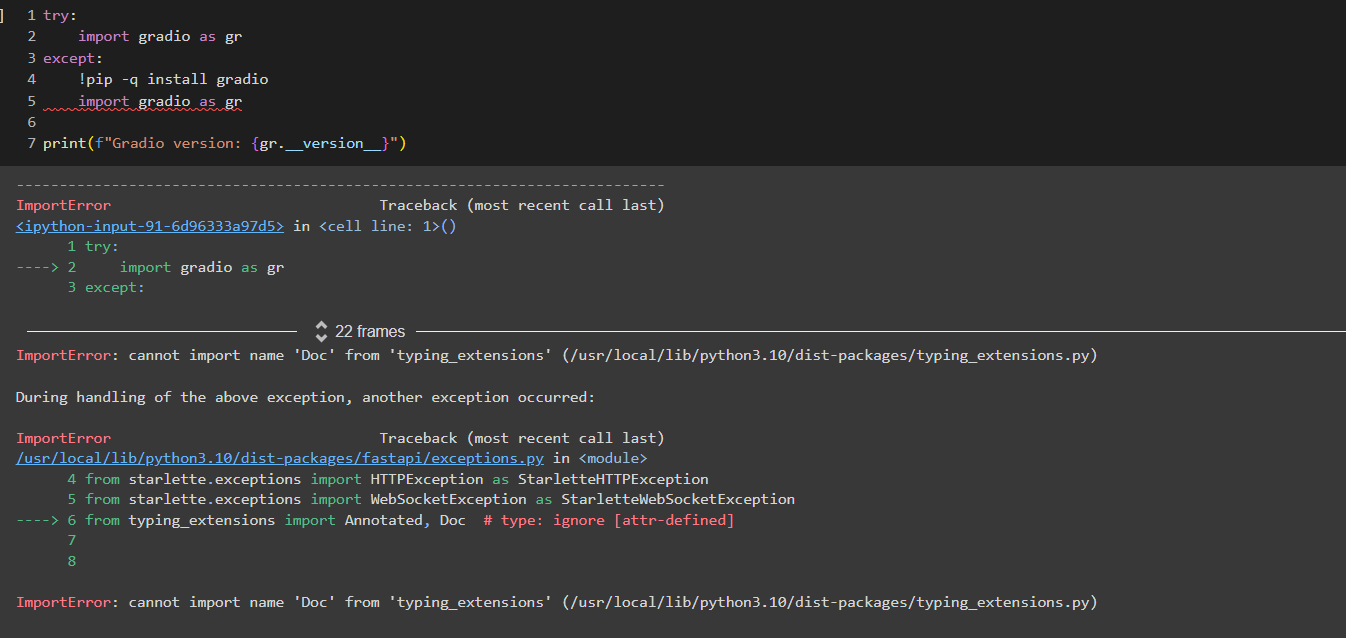Click the '!pip -q install gradio' code line
1346x638 pixels.
(x=173, y=79)
